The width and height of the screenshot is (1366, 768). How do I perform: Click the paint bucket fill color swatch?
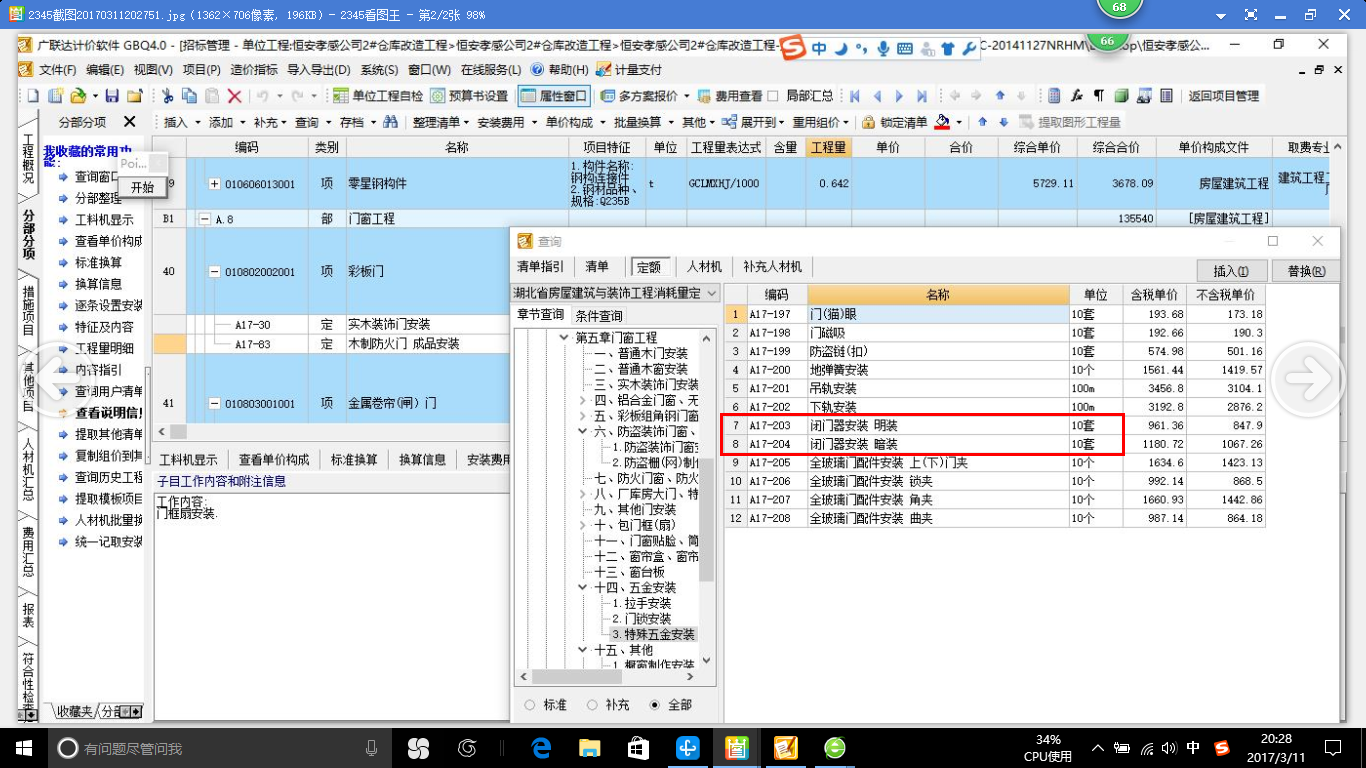[x=942, y=122]
